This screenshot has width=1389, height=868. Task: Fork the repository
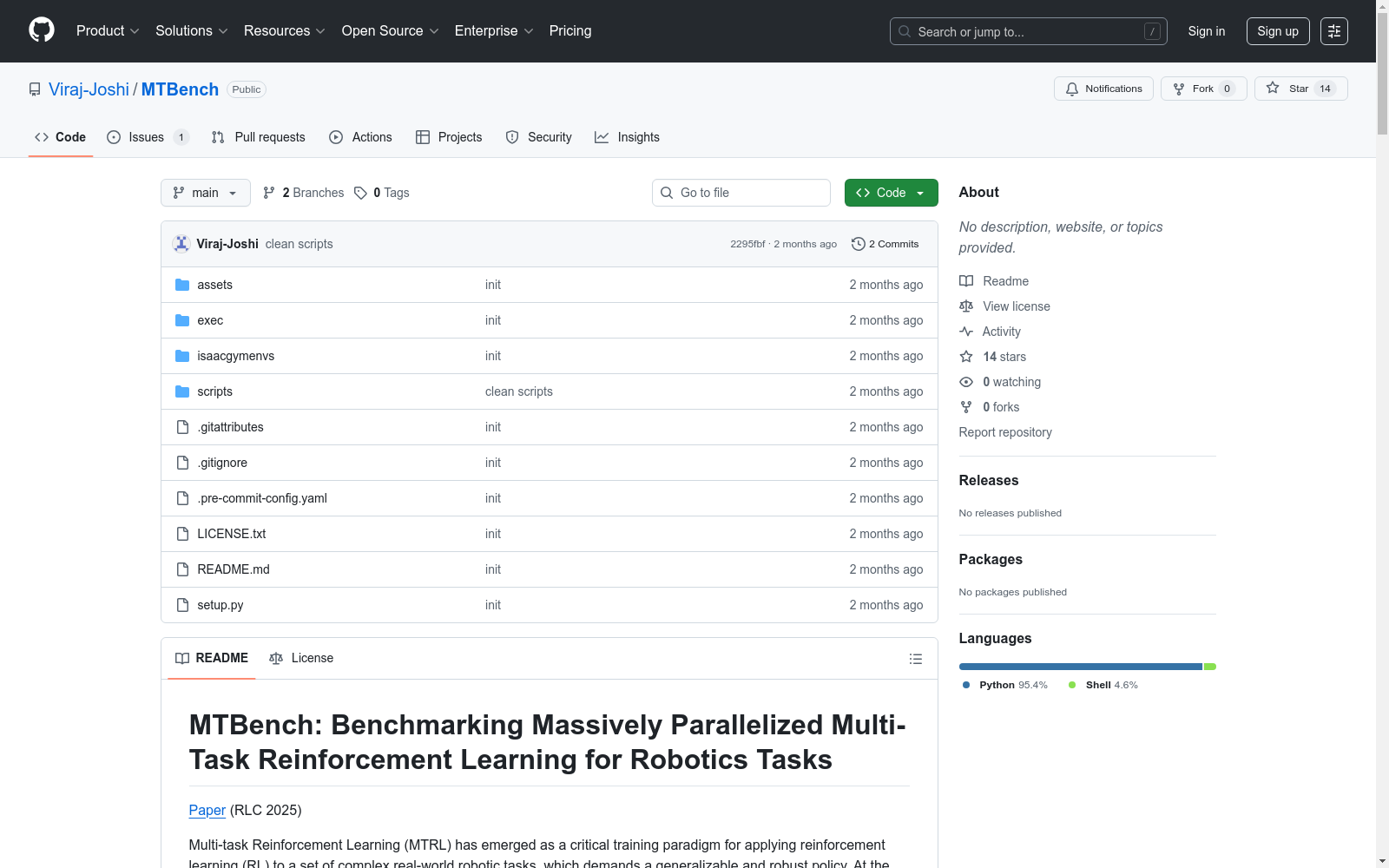pyautogui.click(x=1204, y=89)
